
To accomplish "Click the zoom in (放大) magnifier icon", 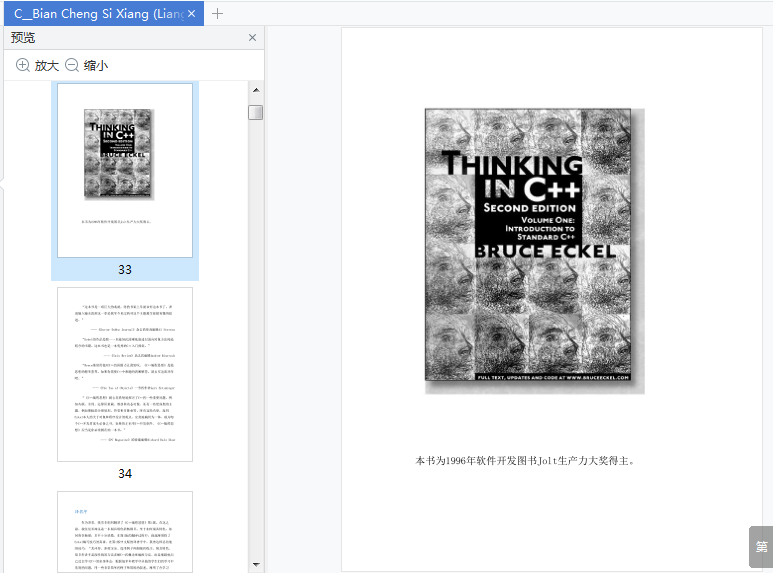I will [x=23, y=65].
